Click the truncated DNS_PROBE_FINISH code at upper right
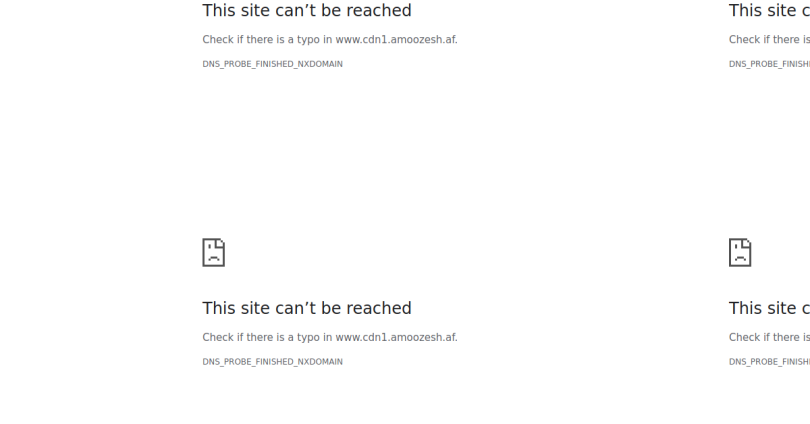This screenshot has height=424, width=810. (x=769, y=64)
